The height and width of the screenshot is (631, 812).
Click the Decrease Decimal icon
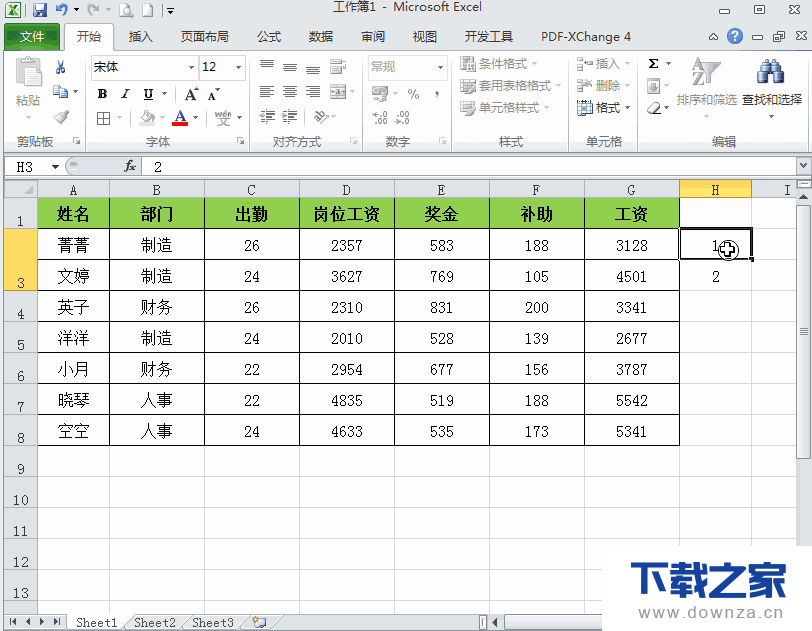tap(402, 118)
